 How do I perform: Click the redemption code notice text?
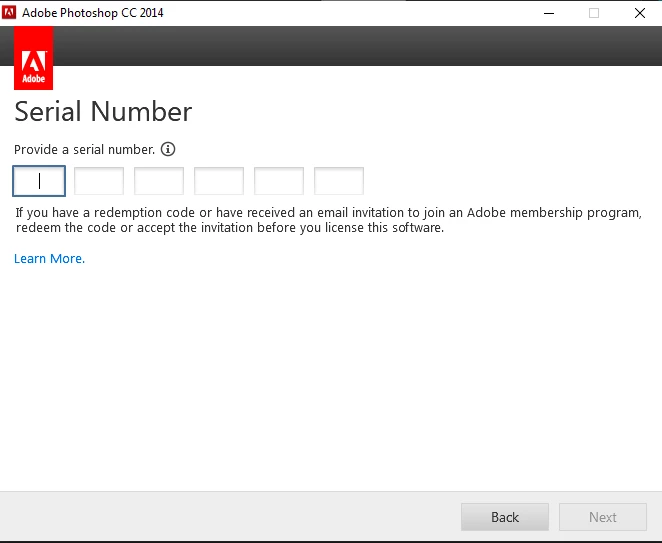tap(328, 220)
